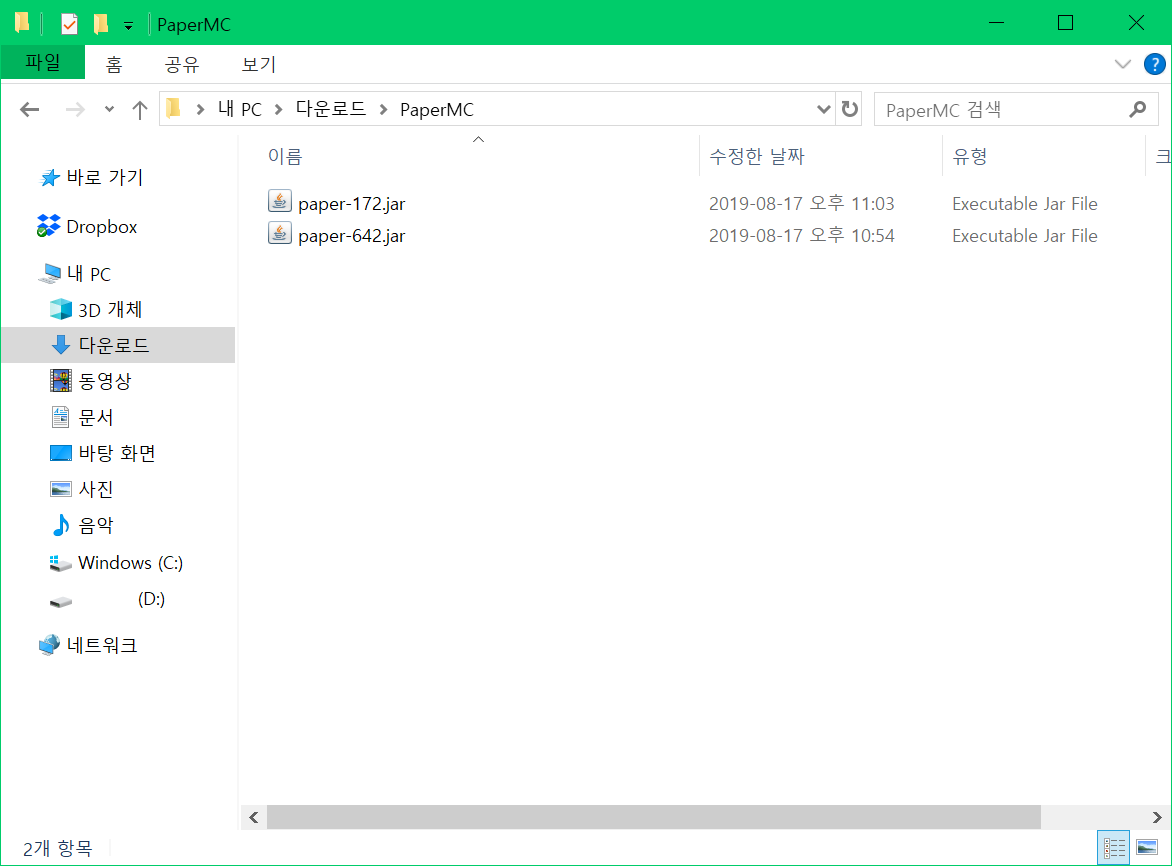Screen dimensions: 1172x866
Task: Open the recent locations dropdown
Action: (109, 110)
